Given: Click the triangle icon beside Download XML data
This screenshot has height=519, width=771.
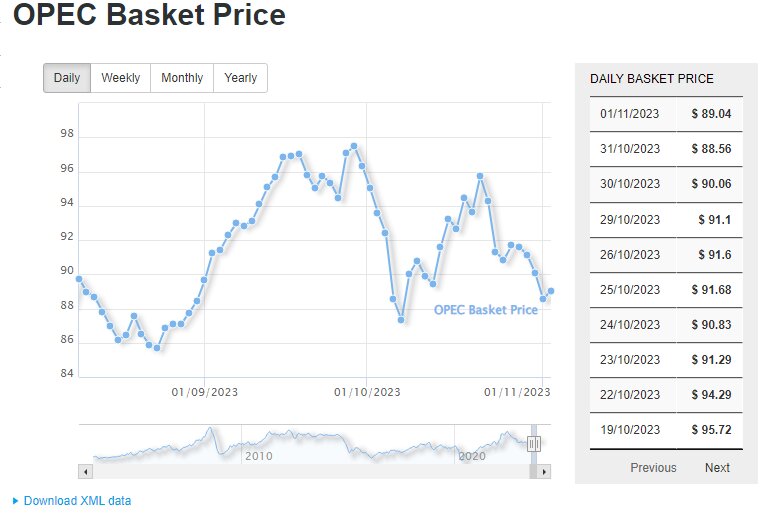Looking at the screenshot, I should coord(15,500).
